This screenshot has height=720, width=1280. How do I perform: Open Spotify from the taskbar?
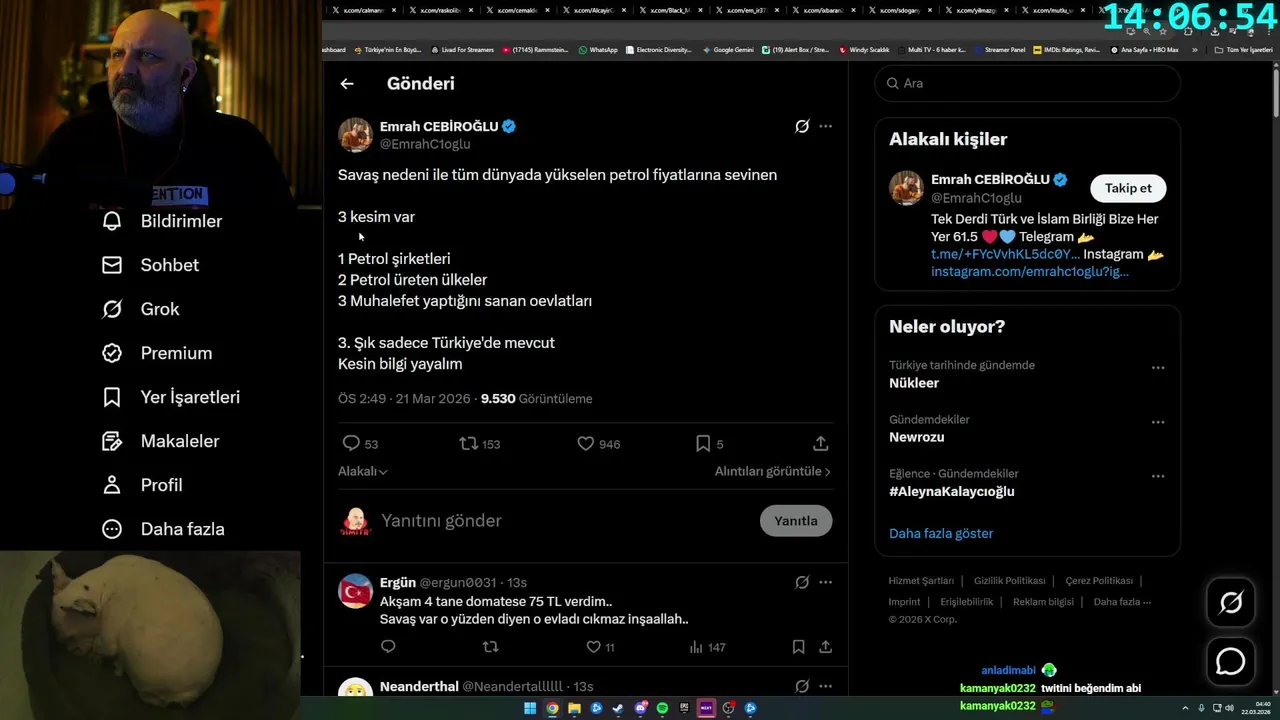662,708
